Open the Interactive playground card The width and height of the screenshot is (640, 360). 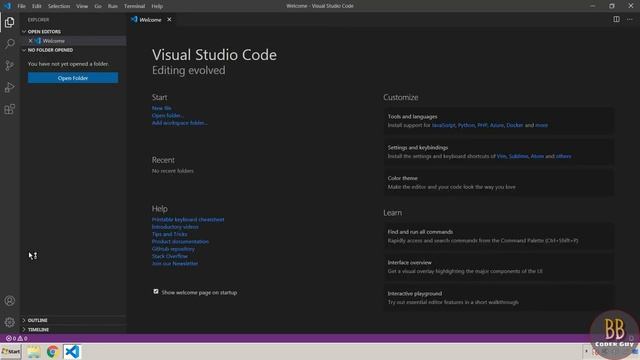[498, 298]
